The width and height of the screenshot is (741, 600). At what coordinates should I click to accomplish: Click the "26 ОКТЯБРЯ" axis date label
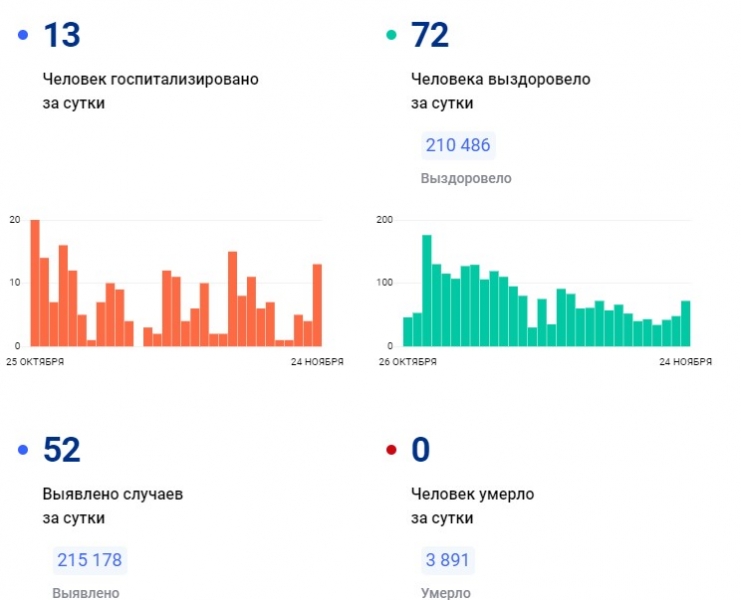click(406, 362)
